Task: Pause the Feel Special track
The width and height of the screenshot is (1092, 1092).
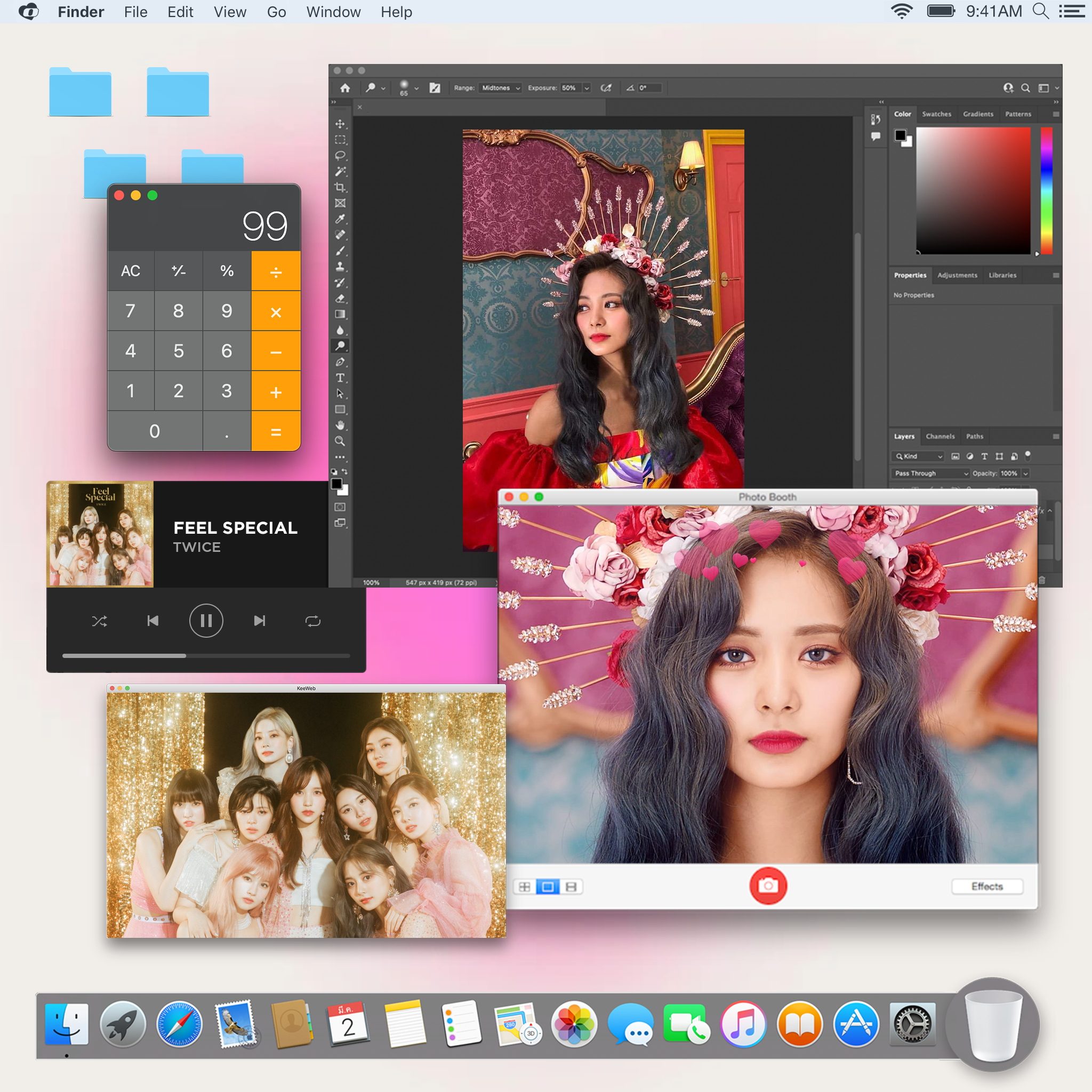Action: 206,620
